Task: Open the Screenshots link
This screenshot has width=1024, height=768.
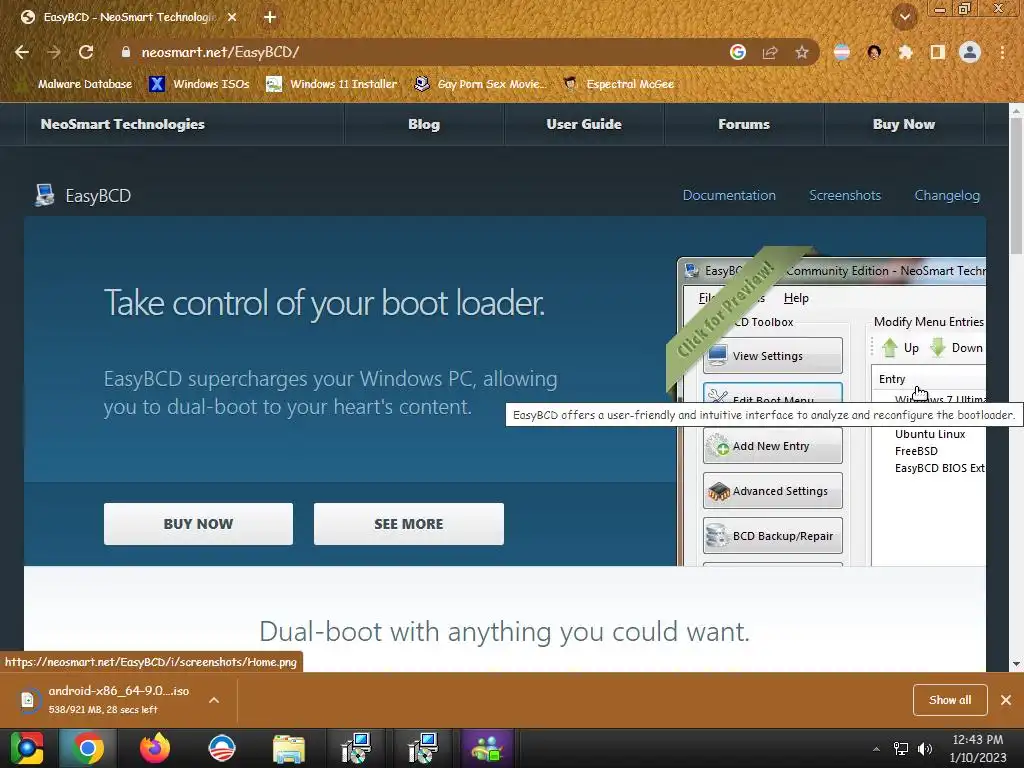Action: 845,195
